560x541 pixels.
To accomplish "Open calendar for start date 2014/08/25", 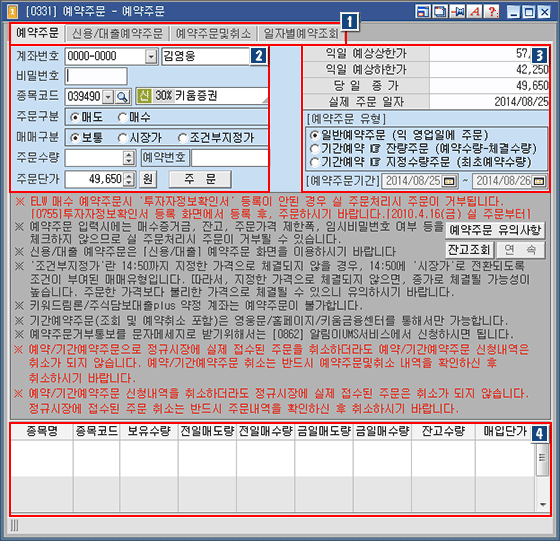I will point(449,181).
